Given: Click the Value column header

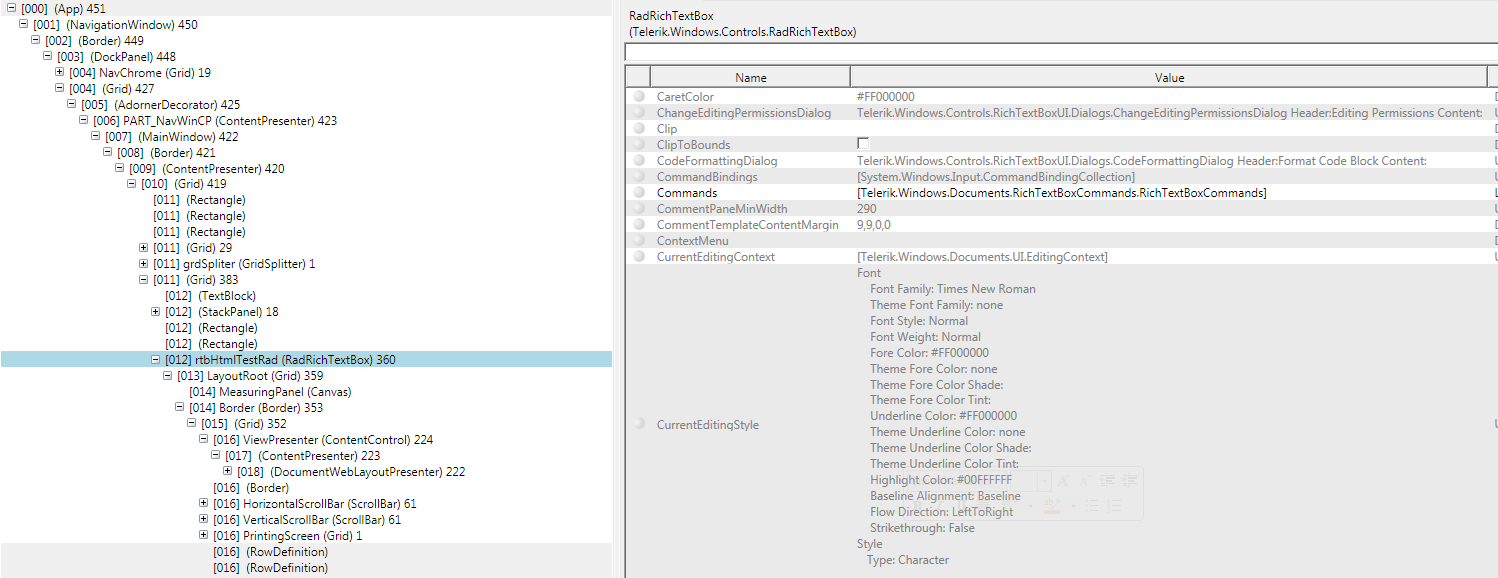Looking at the screenshot, I should 1169,77.
